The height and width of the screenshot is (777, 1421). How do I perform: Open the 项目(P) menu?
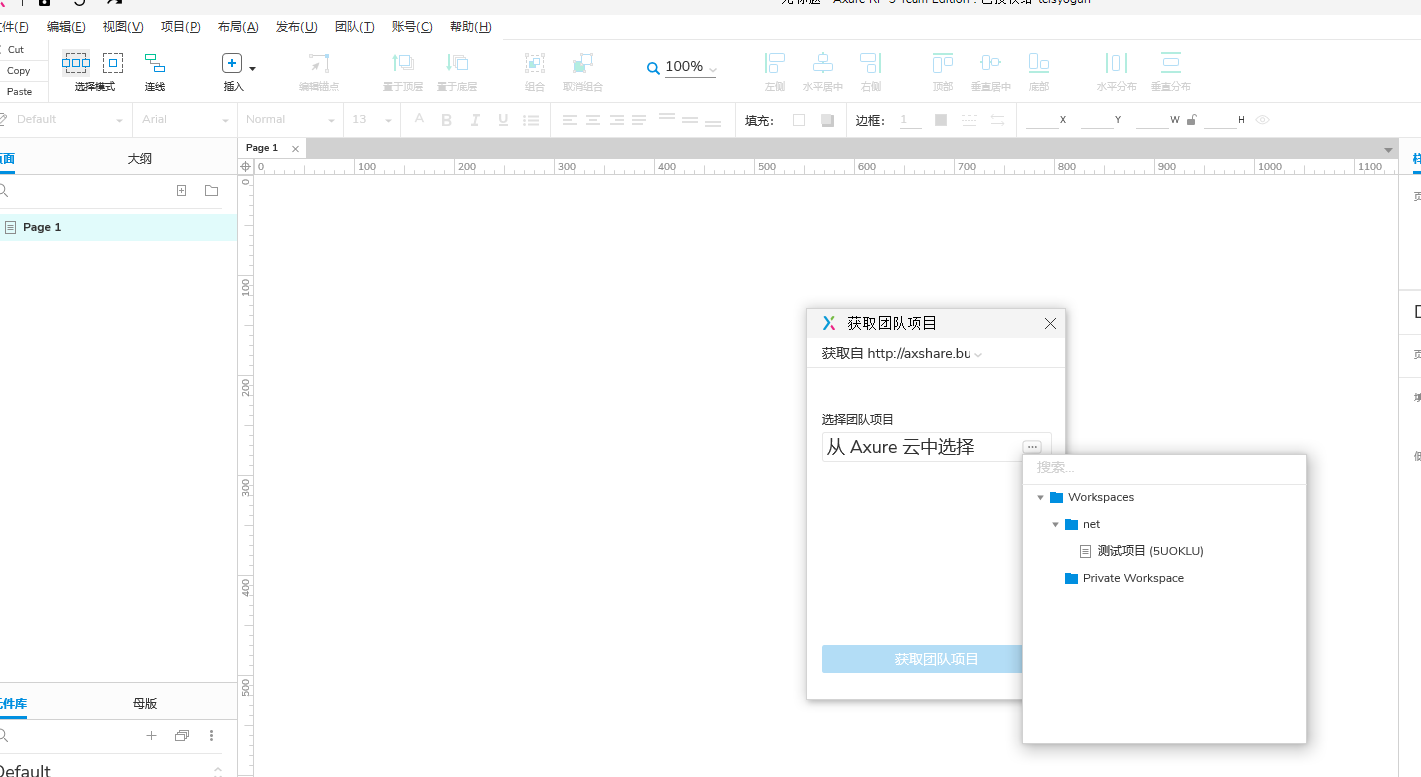[180, 27]
